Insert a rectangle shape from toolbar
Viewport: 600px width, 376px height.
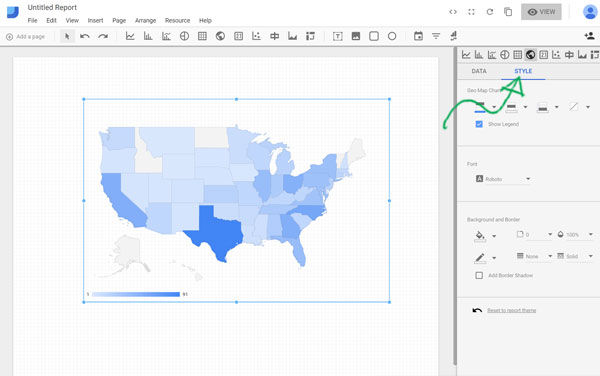coord(374,36)
